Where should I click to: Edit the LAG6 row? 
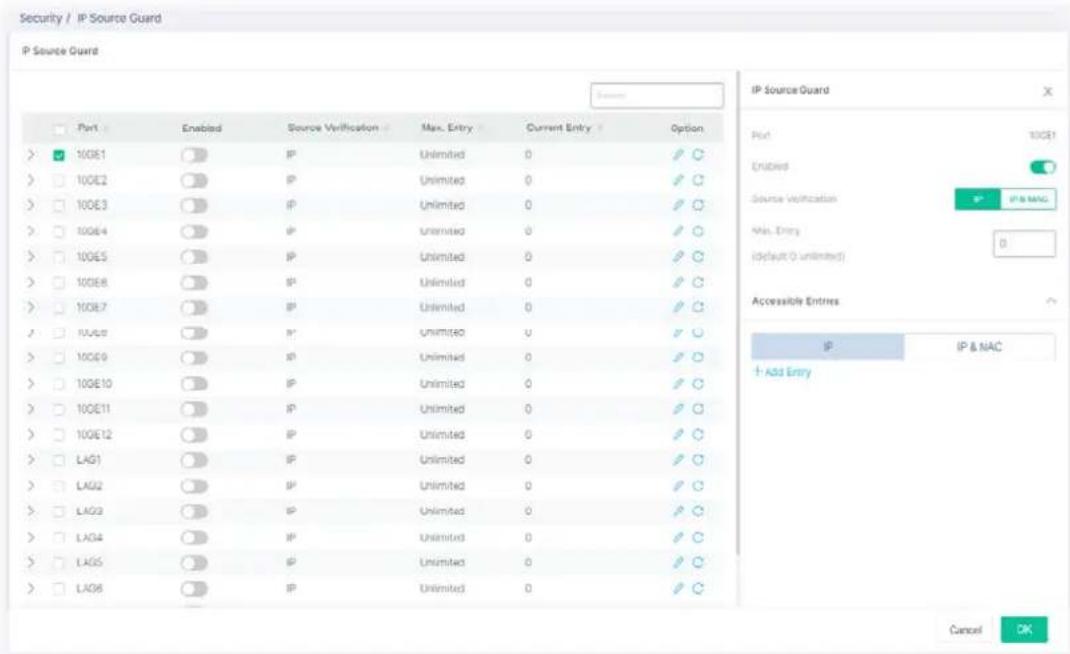click(x=678, y=588)
